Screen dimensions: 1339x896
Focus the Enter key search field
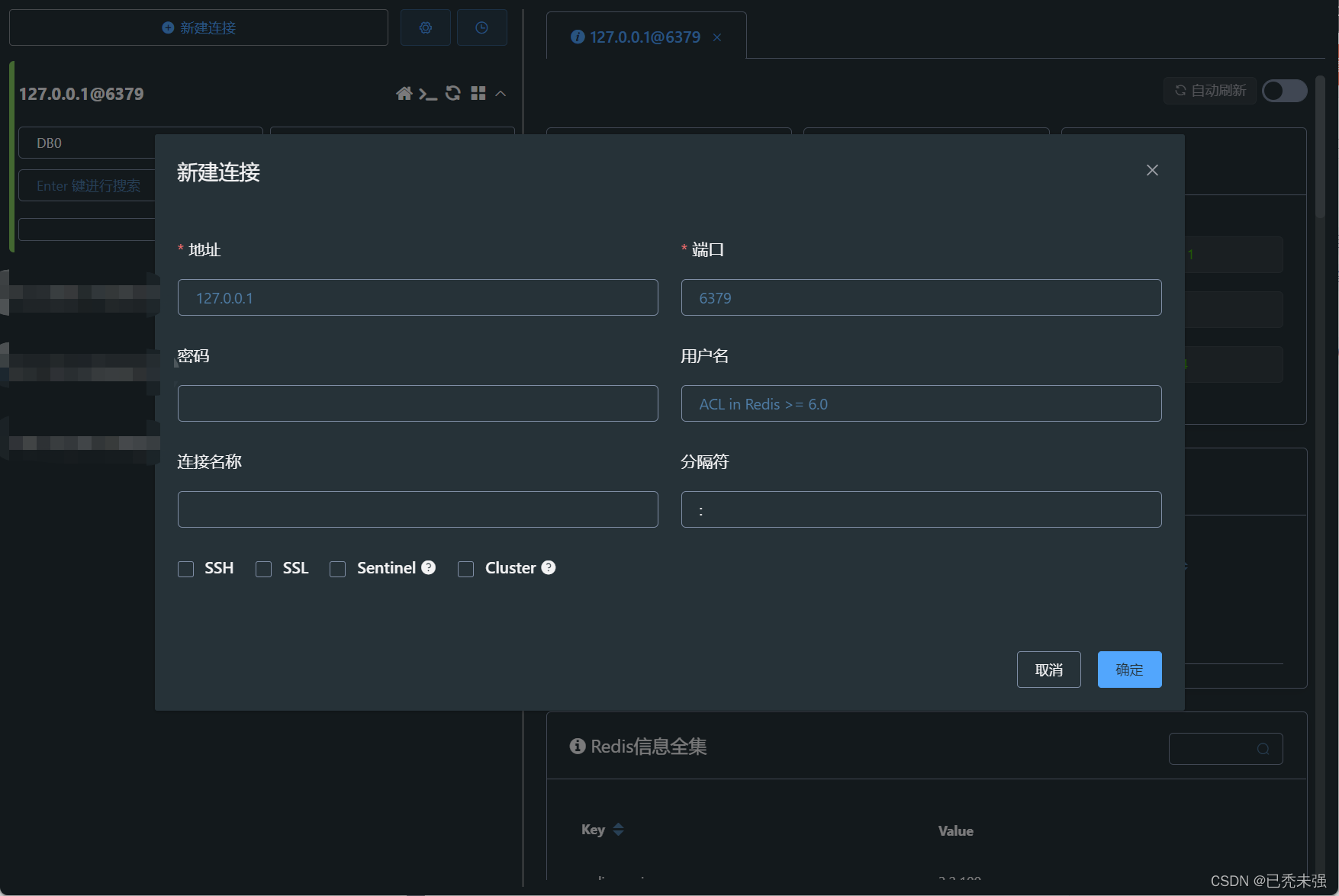point(87,185)
